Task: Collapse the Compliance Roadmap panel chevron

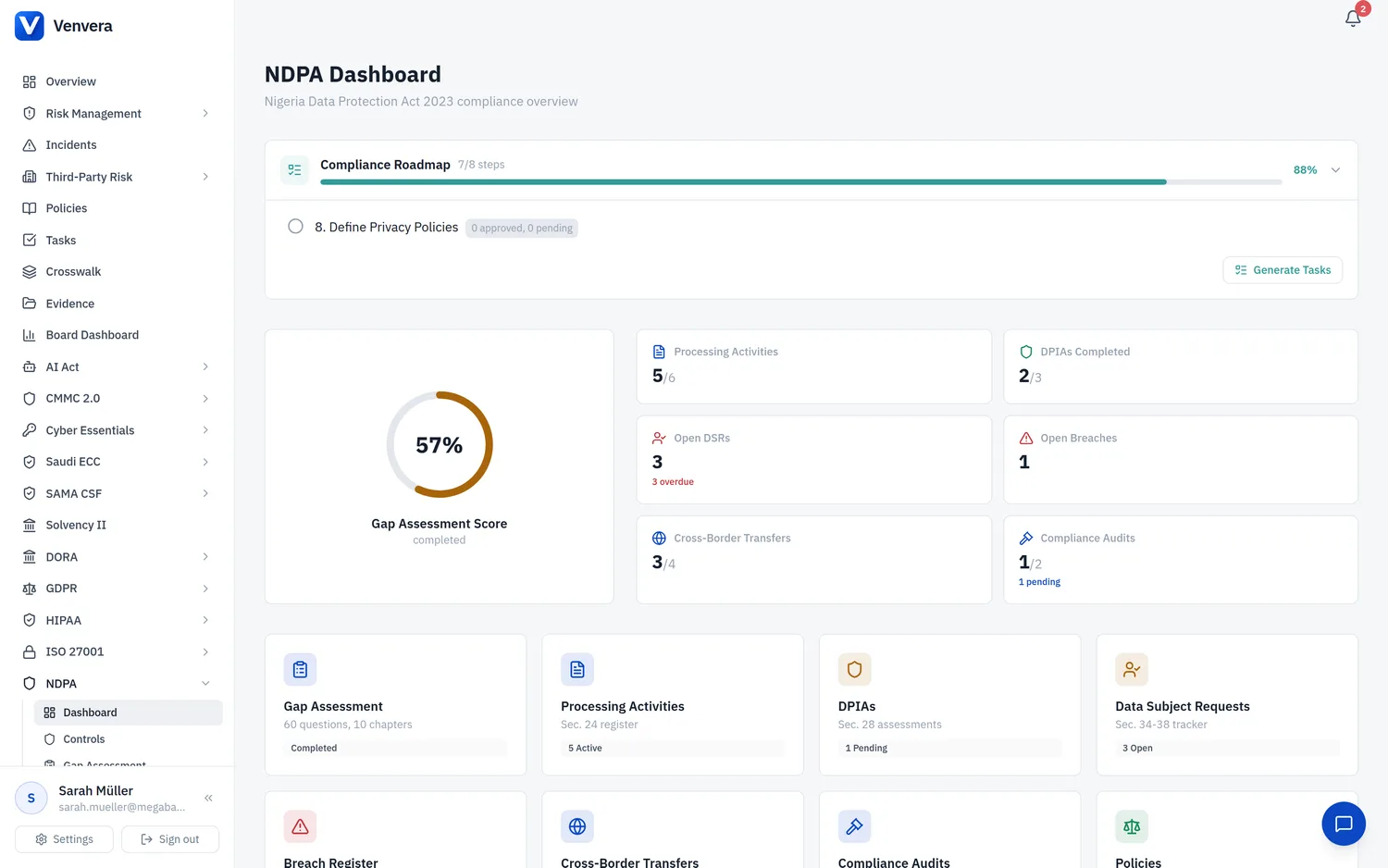Action: pos(1335,170)
